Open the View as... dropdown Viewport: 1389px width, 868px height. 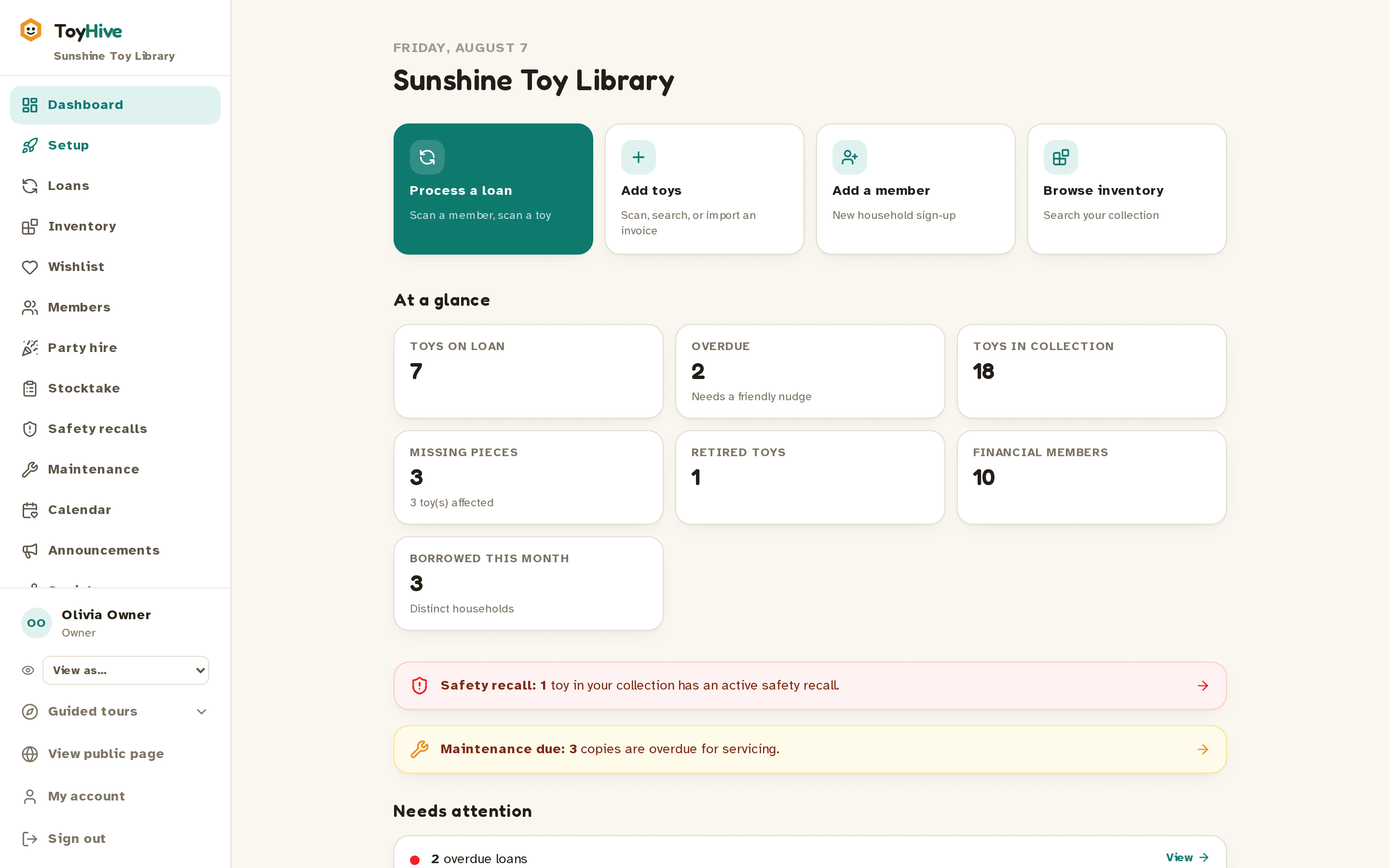point(126,670)
